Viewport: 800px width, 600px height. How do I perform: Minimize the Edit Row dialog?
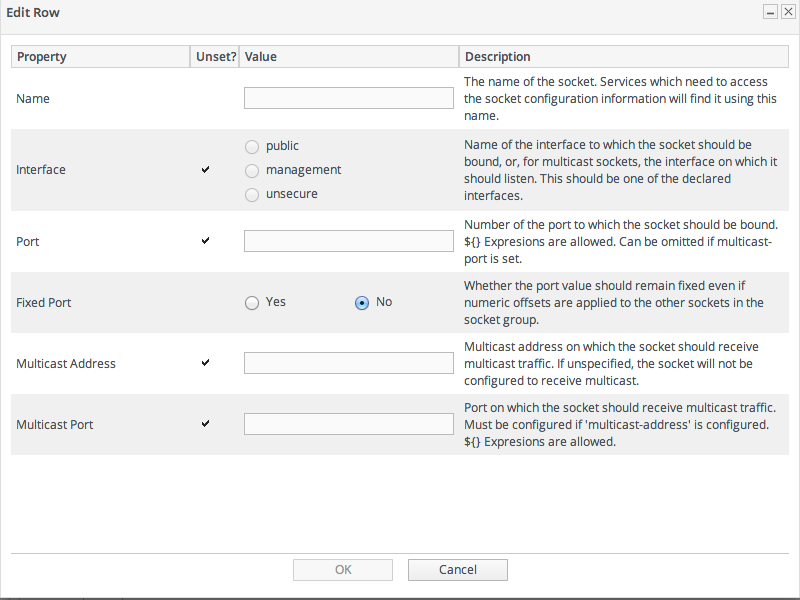(770, 12)
